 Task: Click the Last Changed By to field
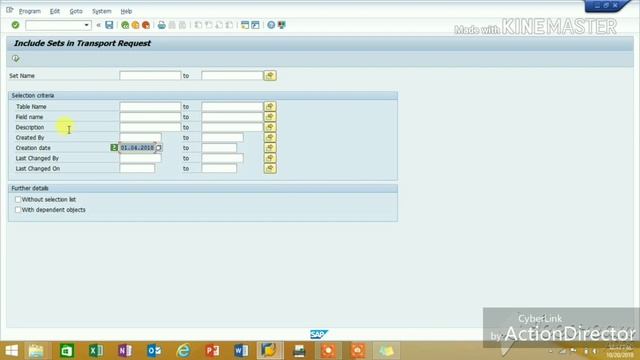[x=222, y=158]
